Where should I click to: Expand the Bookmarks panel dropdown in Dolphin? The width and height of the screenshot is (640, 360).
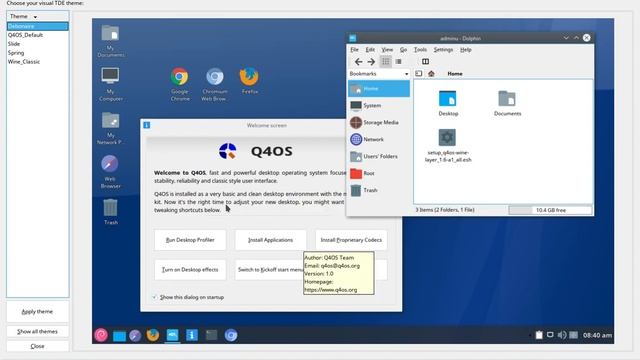pos(379,74)
